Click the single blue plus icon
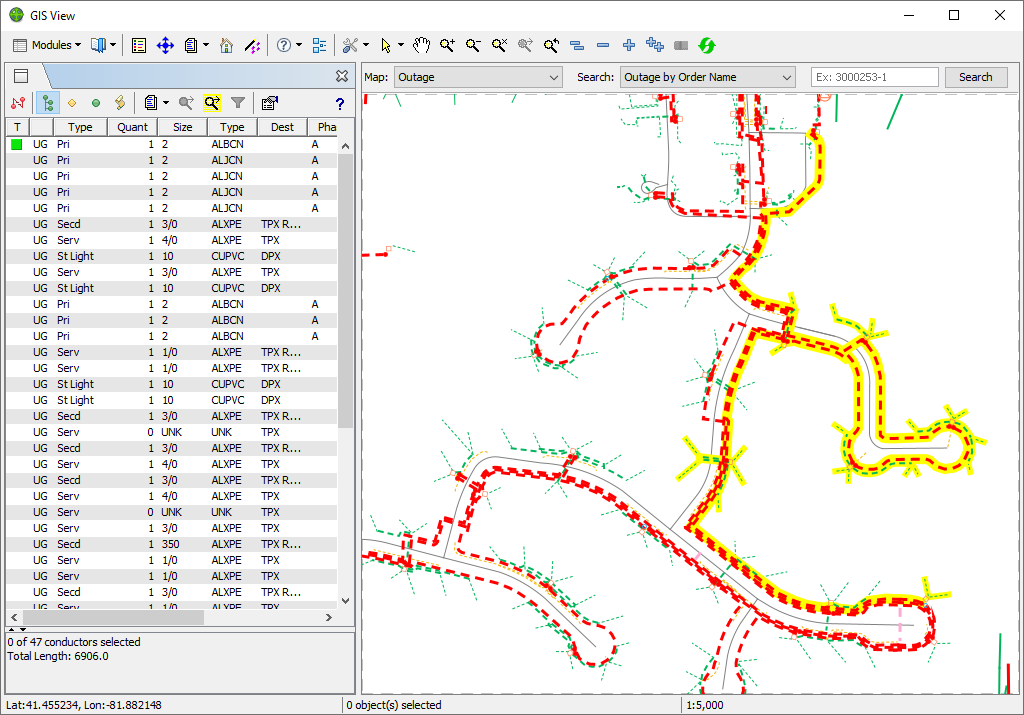This screenshot has width=1024, height=715. (629, 45)
